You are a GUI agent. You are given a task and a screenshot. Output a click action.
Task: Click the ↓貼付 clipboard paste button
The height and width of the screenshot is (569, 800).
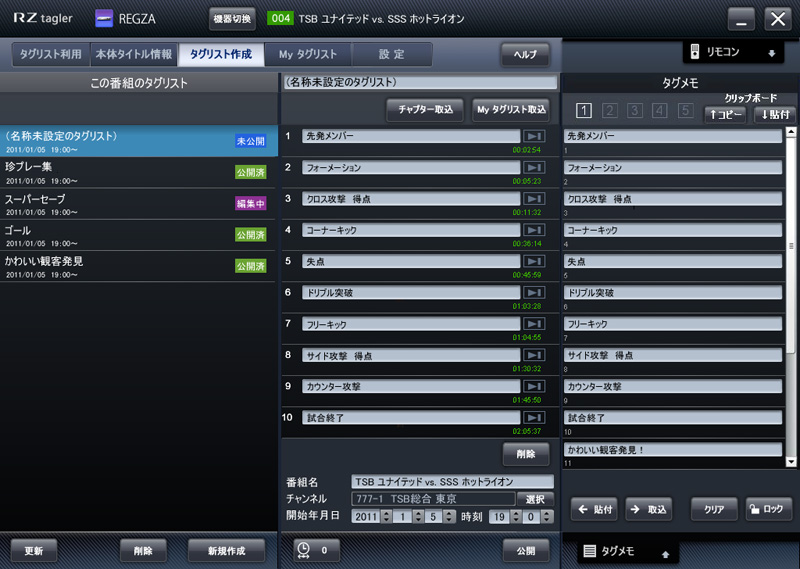(774, 114)
